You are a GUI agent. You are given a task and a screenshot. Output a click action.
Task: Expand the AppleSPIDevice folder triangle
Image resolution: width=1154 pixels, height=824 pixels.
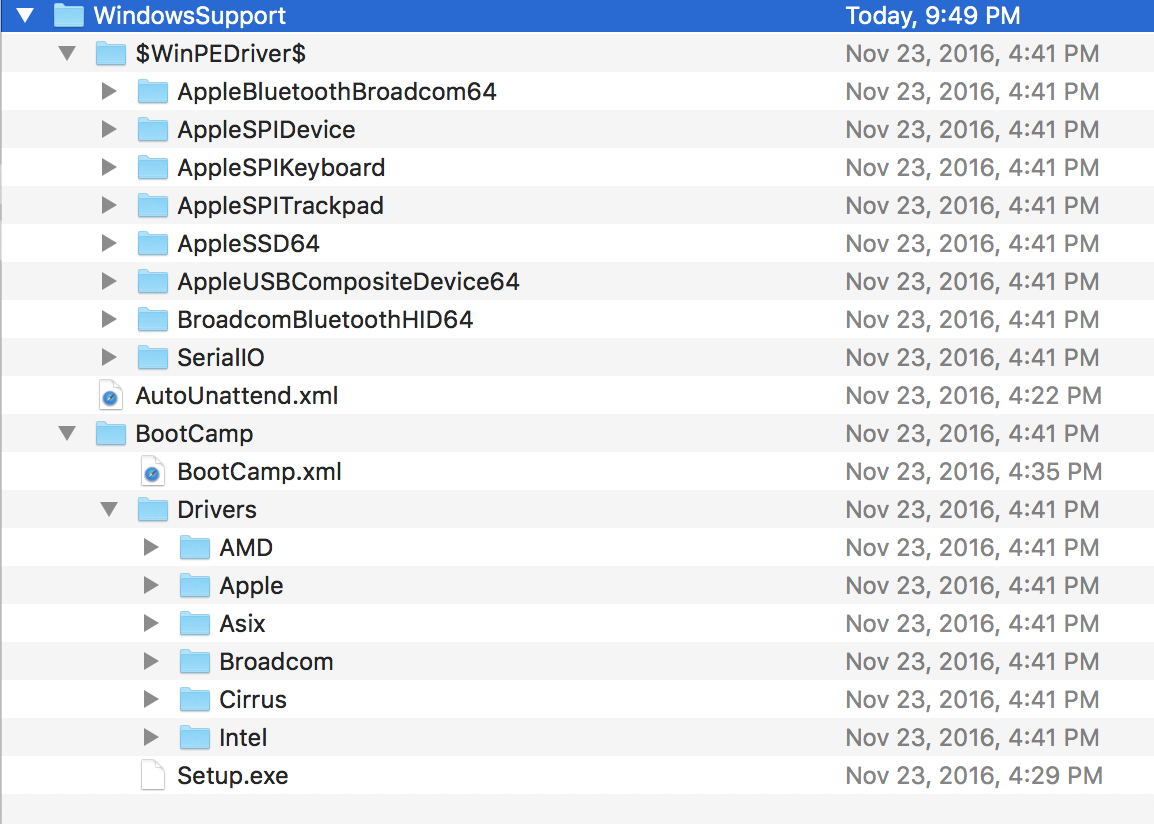(x=109, y=129)
